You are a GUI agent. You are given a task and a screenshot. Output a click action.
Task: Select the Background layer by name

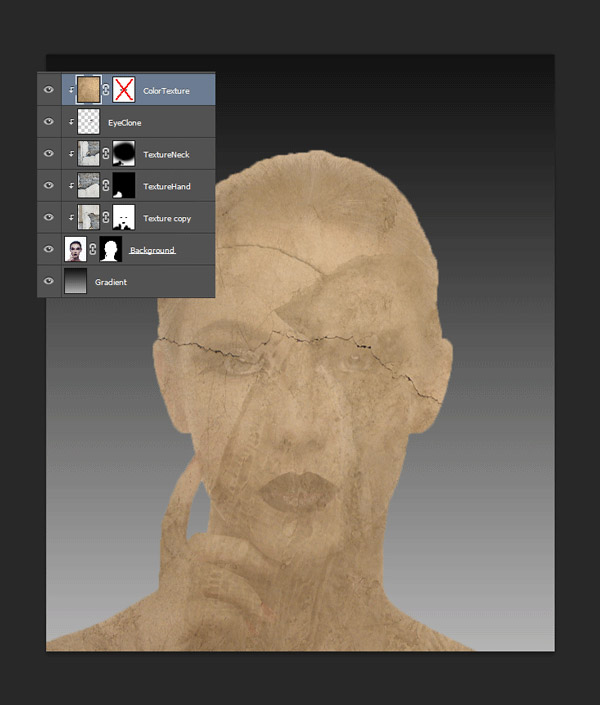click(152, 250)
